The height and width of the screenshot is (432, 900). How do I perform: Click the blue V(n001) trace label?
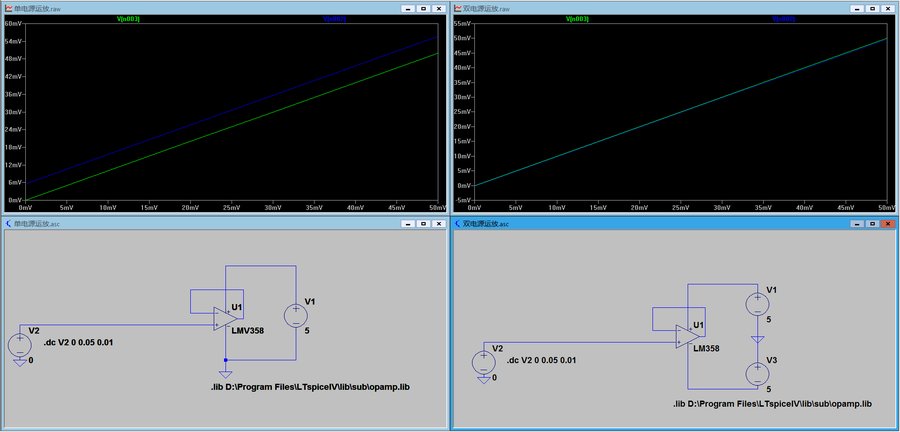point(335,19)
